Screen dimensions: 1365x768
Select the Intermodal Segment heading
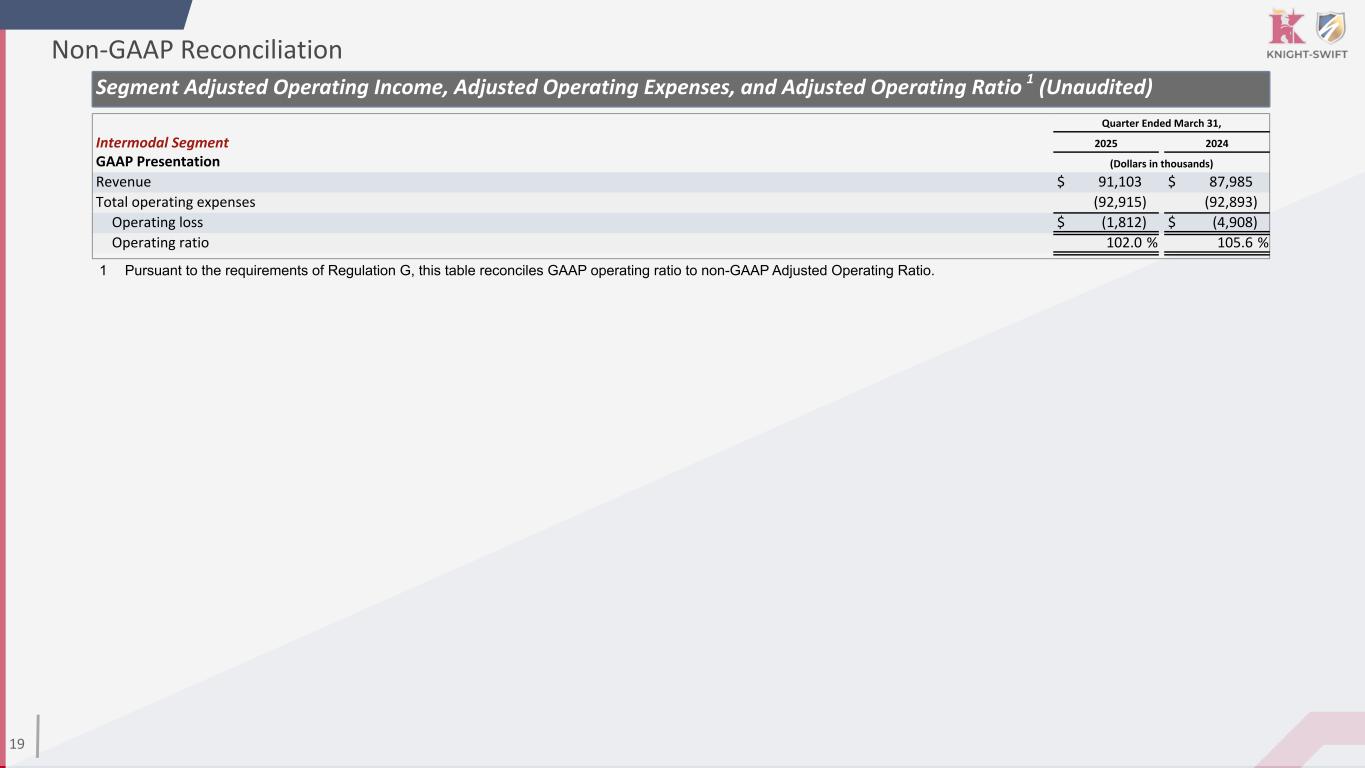(x=162, y=143)
